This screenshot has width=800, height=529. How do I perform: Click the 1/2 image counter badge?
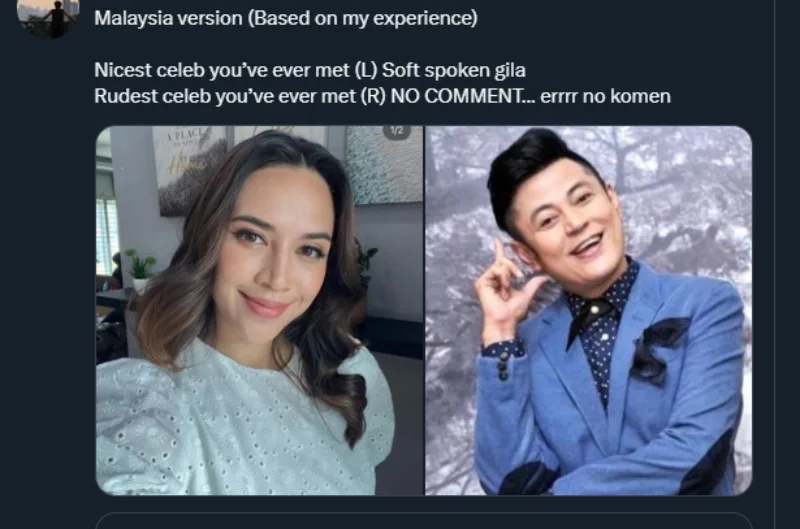(397, 132)
